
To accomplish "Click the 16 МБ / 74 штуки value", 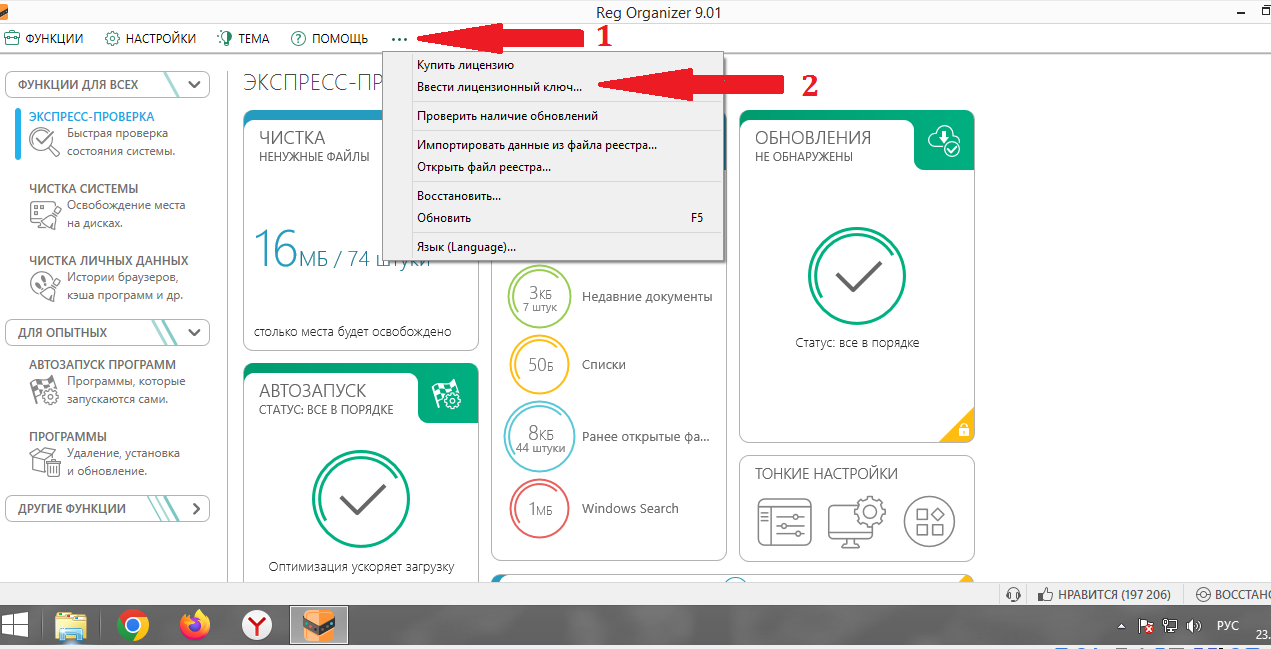I will pos(342,248).
